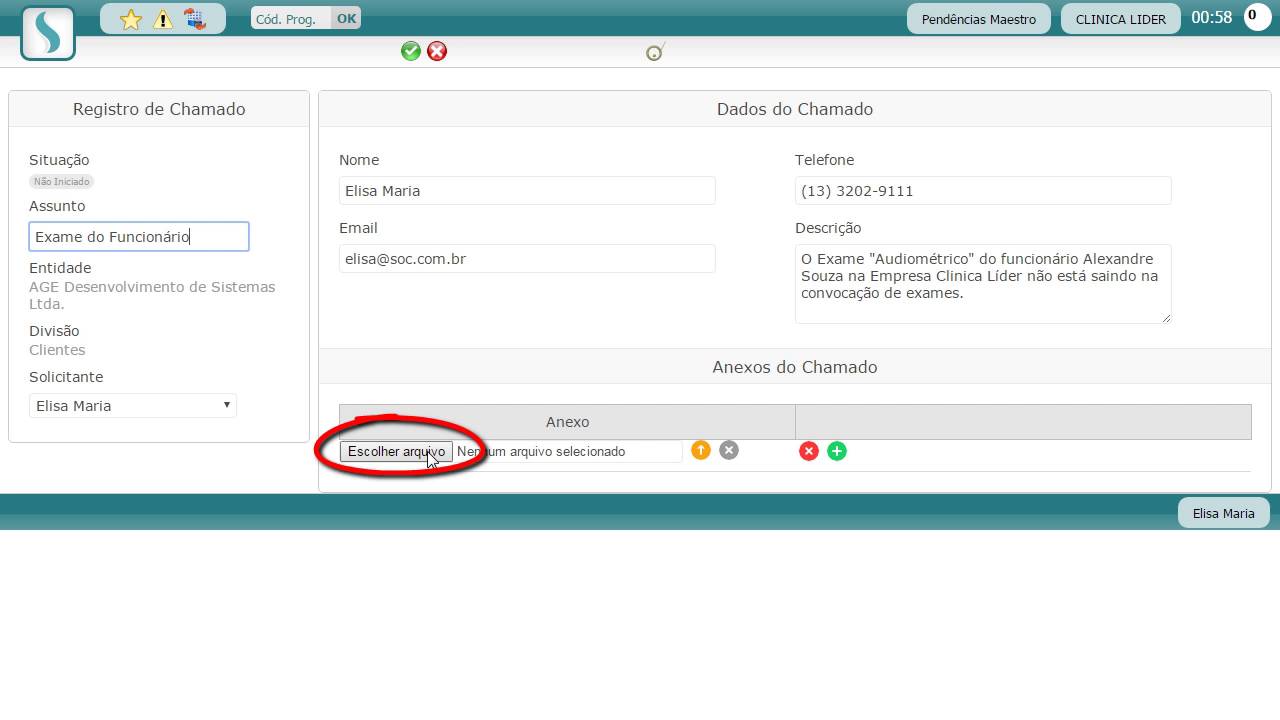Click AGE Desenvolvimento de Sistemas Ltda. text
The width and height of the screenshot is (1280, 720).
point(152,295)
